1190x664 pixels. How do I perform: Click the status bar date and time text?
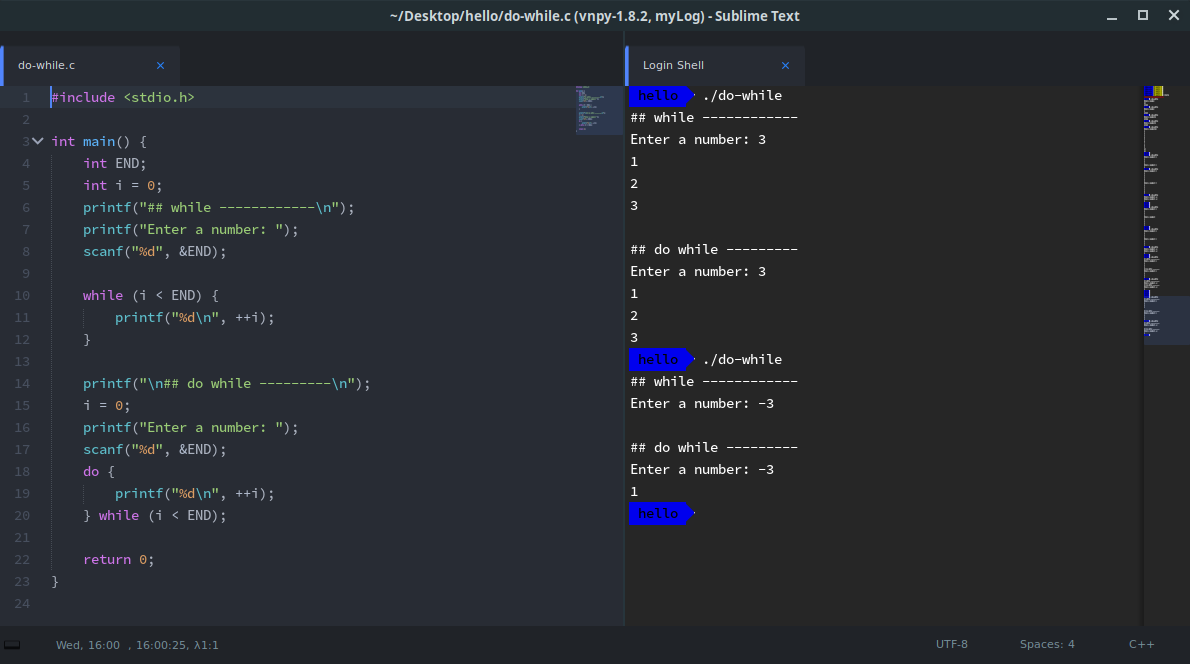pos(137,645)
